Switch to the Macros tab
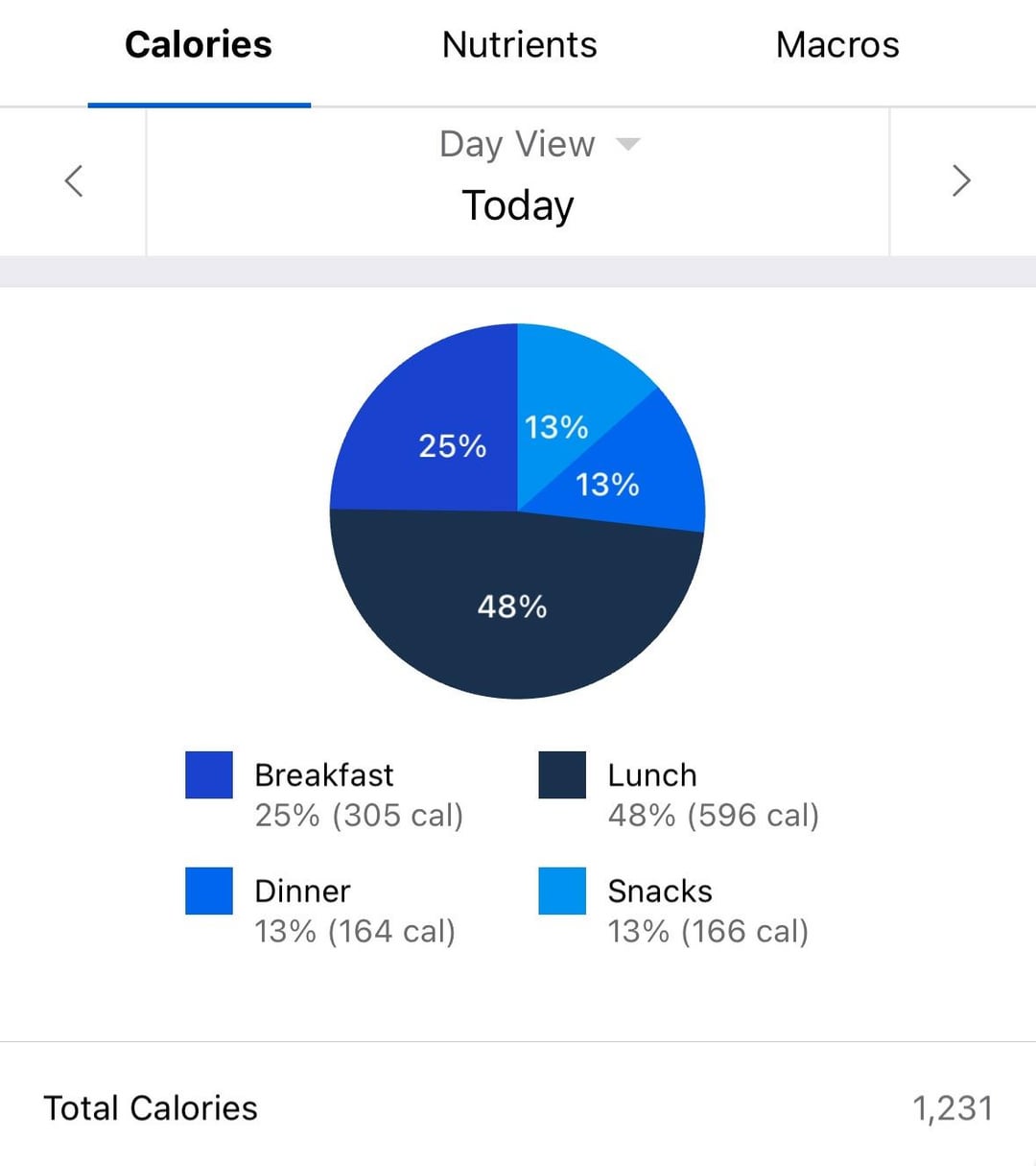 [x=837, y=45]
